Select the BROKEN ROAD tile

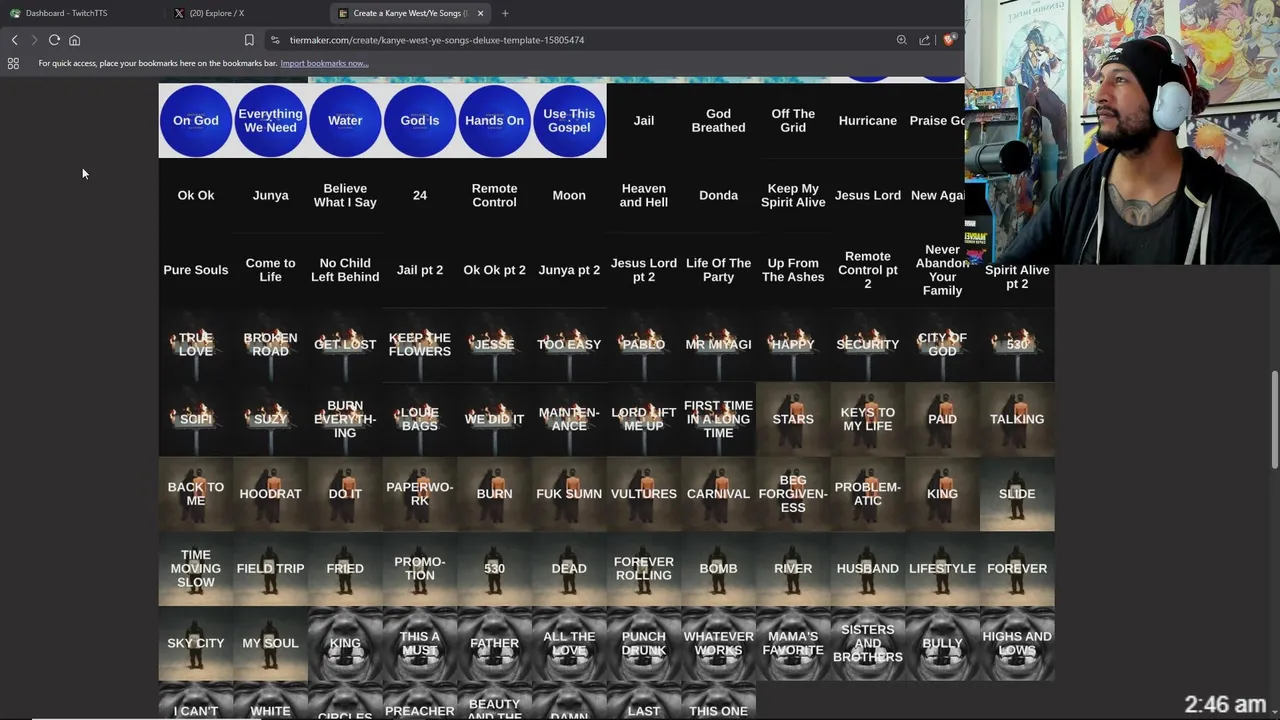270,344
